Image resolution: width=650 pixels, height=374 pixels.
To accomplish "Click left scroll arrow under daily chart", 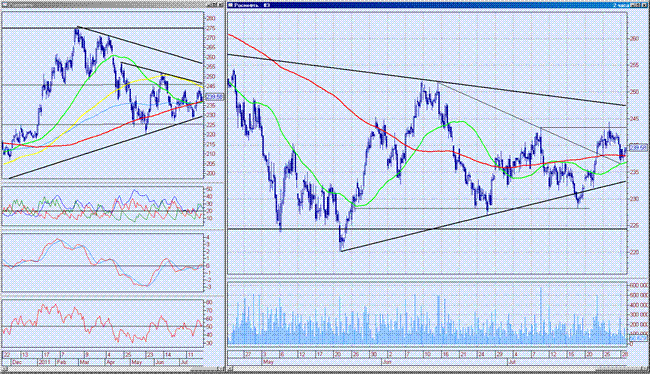I will [x=4, y=369].
